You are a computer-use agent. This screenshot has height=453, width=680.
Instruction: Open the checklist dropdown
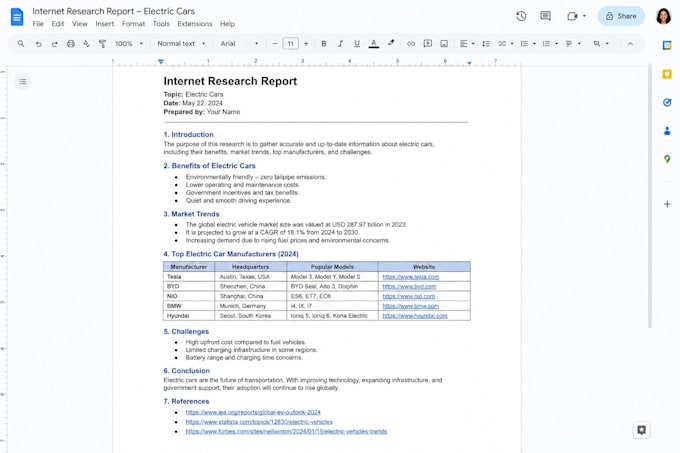pyautogui.click(x=506, y=44)
